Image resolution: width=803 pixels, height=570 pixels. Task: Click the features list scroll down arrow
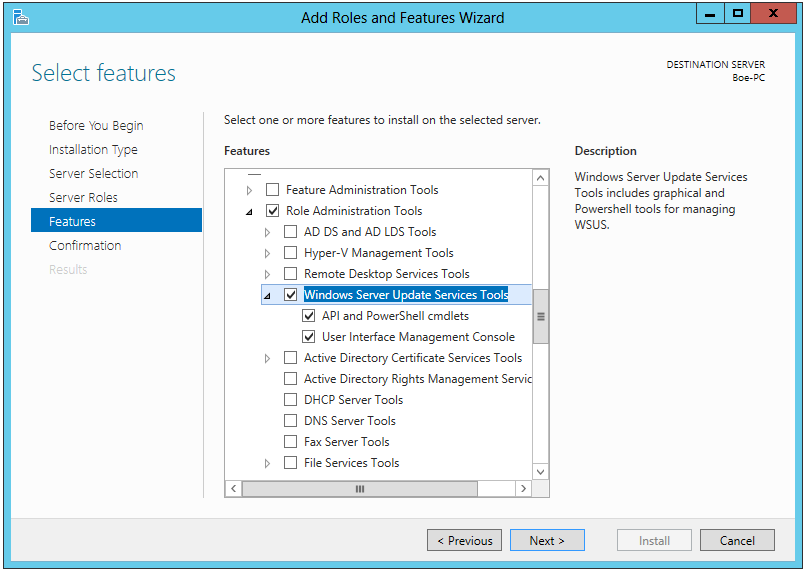click(x=541, y=471)
